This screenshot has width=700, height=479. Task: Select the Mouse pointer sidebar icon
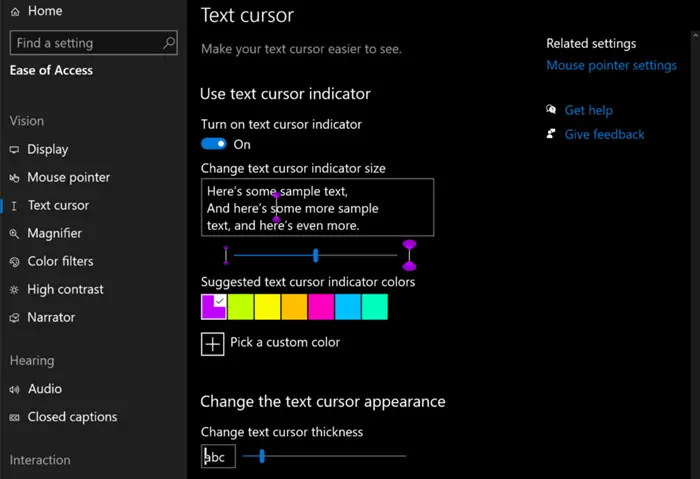[14, 178]
